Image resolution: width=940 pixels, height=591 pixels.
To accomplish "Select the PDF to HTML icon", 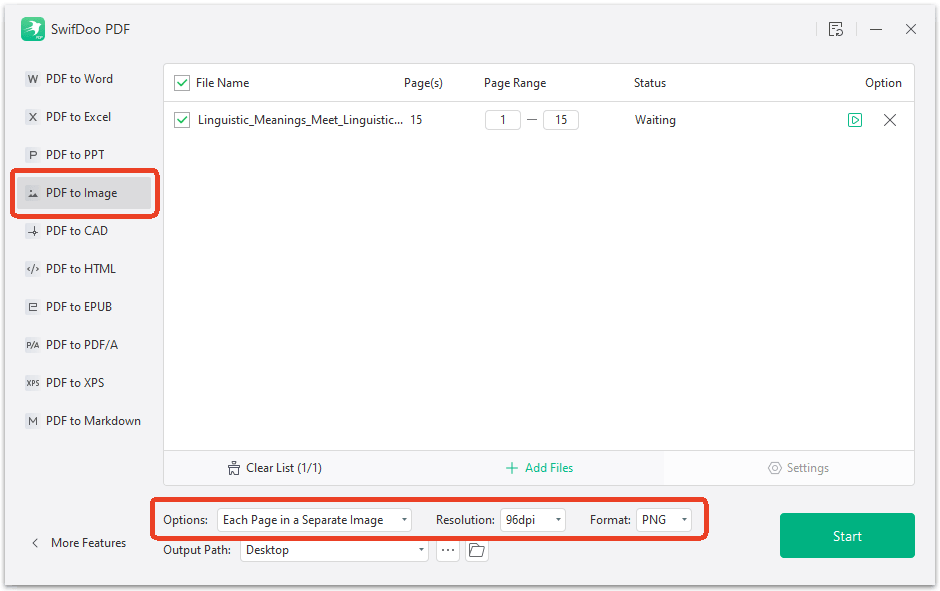I will [x=33, y=269].
